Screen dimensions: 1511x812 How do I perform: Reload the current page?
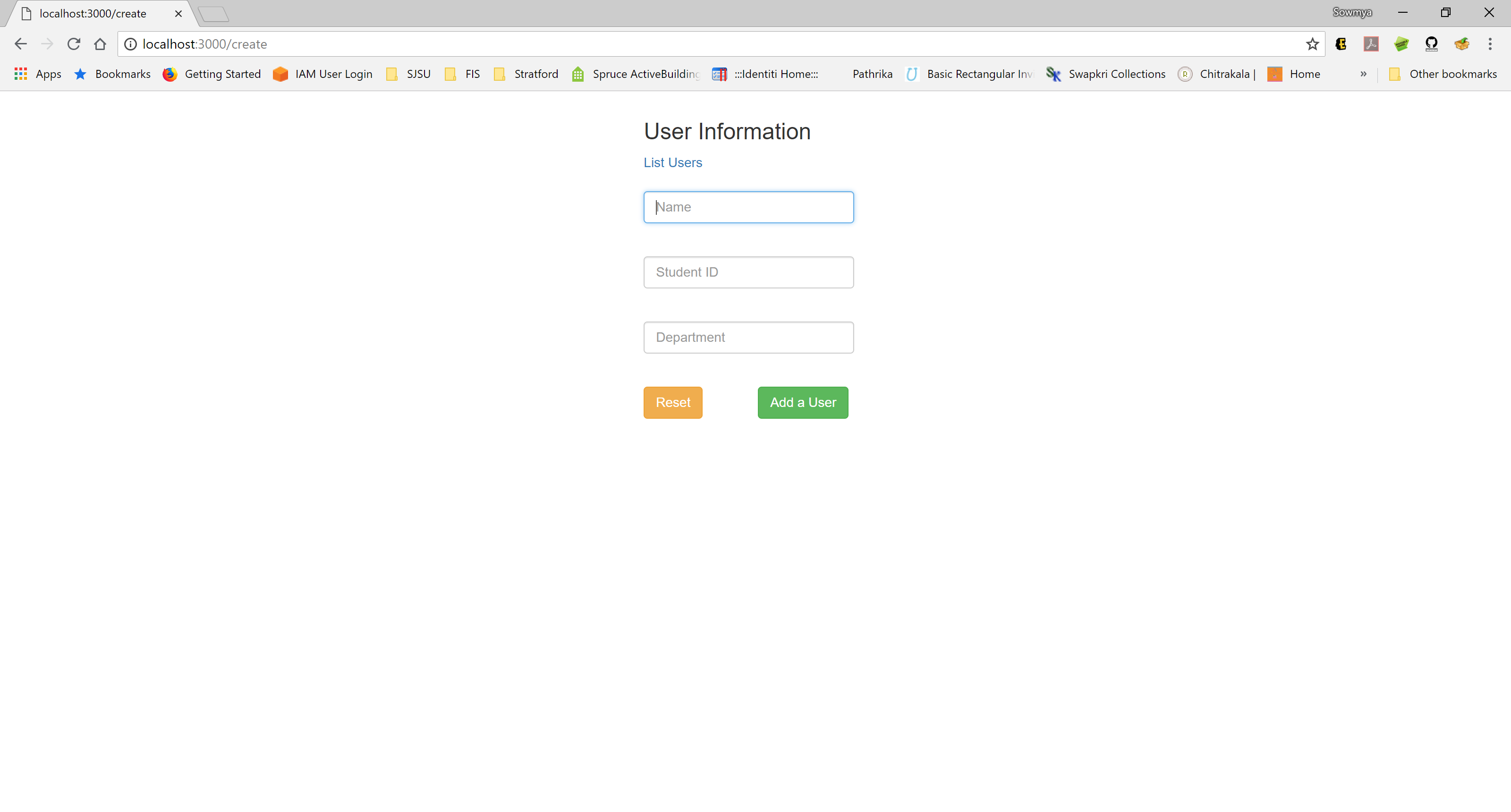pos(73,44)
